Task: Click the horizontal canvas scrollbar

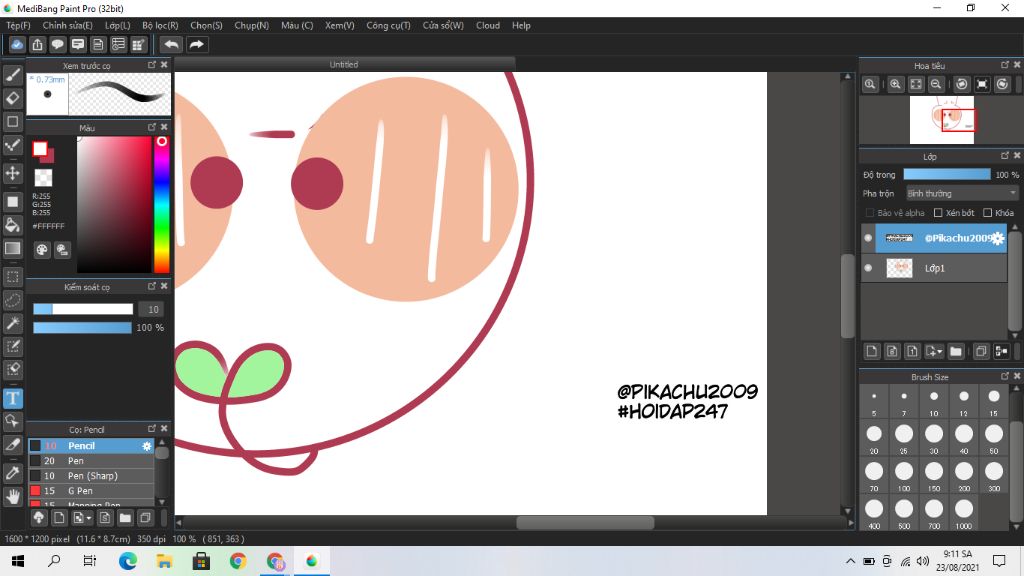Action: [585, 523]
